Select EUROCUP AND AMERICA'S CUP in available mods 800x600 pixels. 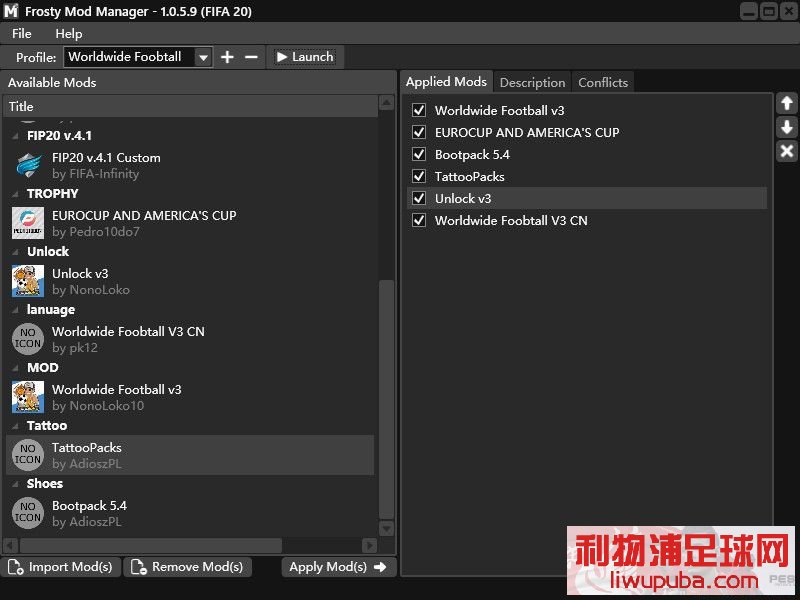[190, 223]
